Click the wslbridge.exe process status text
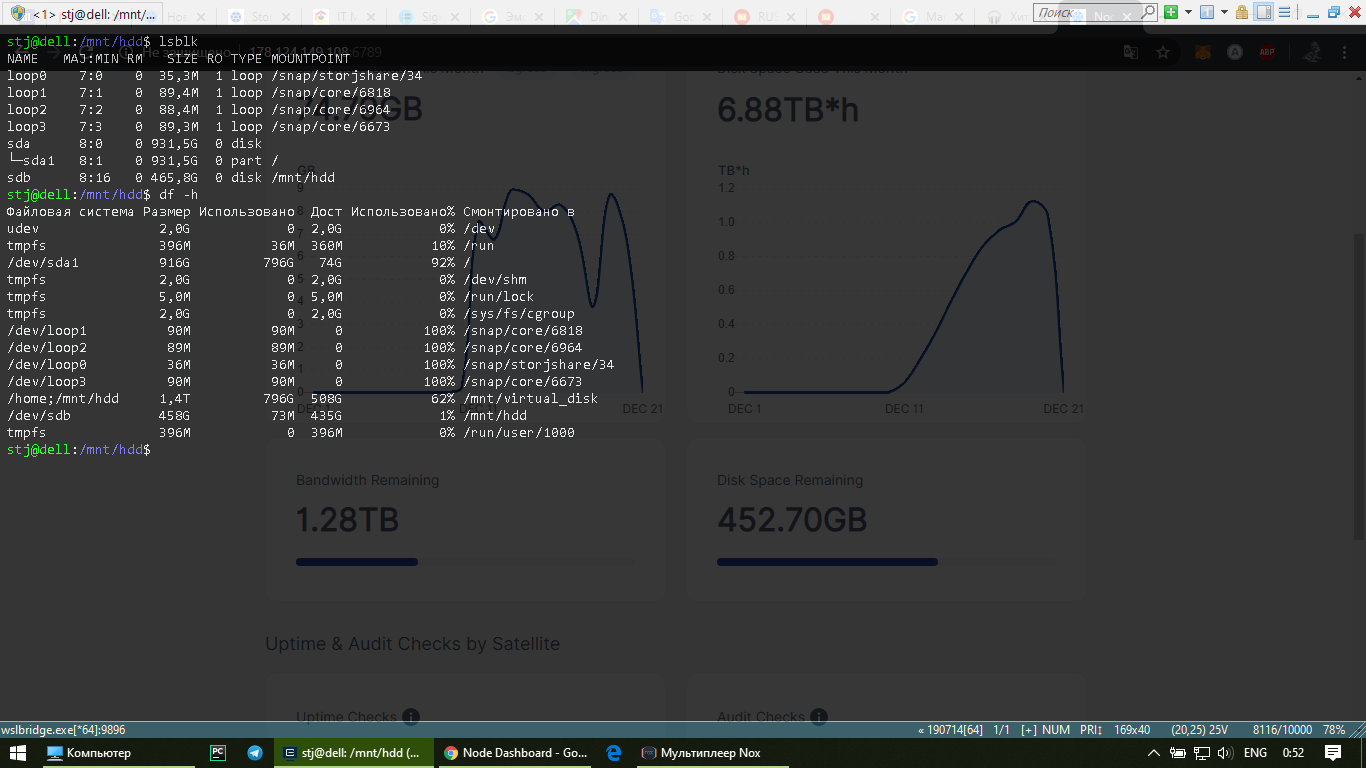The image size is (1366, 768). pos(63,730)
